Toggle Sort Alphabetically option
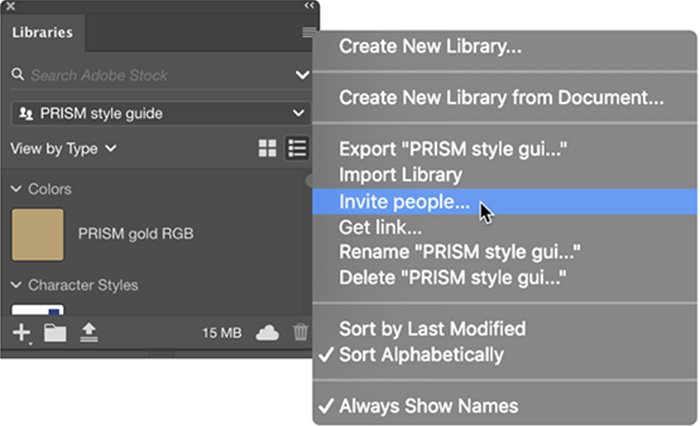700x426 pixels. coord(421,355)
